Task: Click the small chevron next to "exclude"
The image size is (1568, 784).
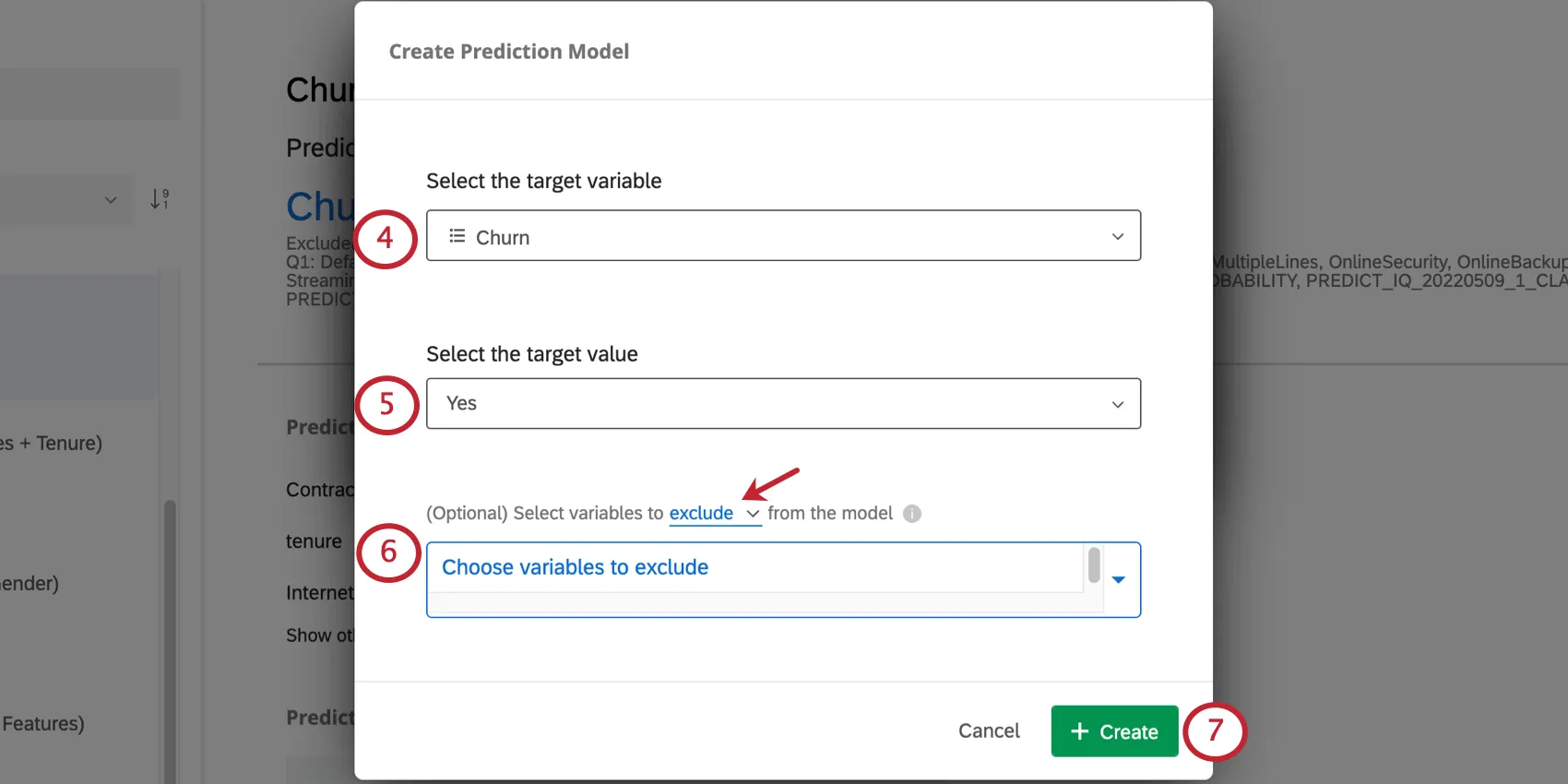Action: pyautogui.click(x=753, y=514)
